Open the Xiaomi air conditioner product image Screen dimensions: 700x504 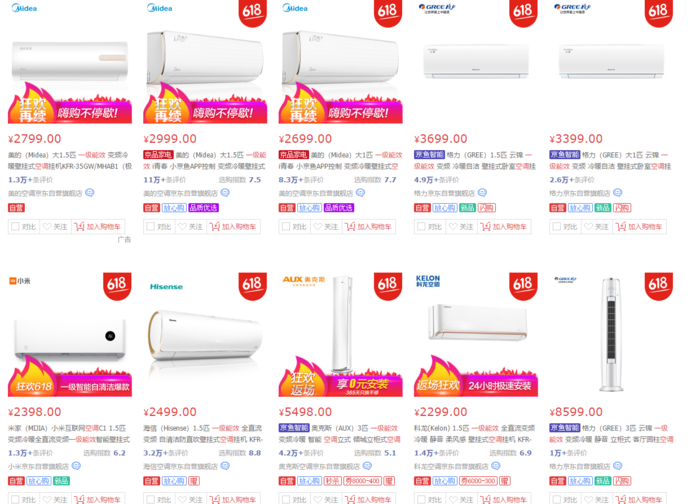pos(70,334)
